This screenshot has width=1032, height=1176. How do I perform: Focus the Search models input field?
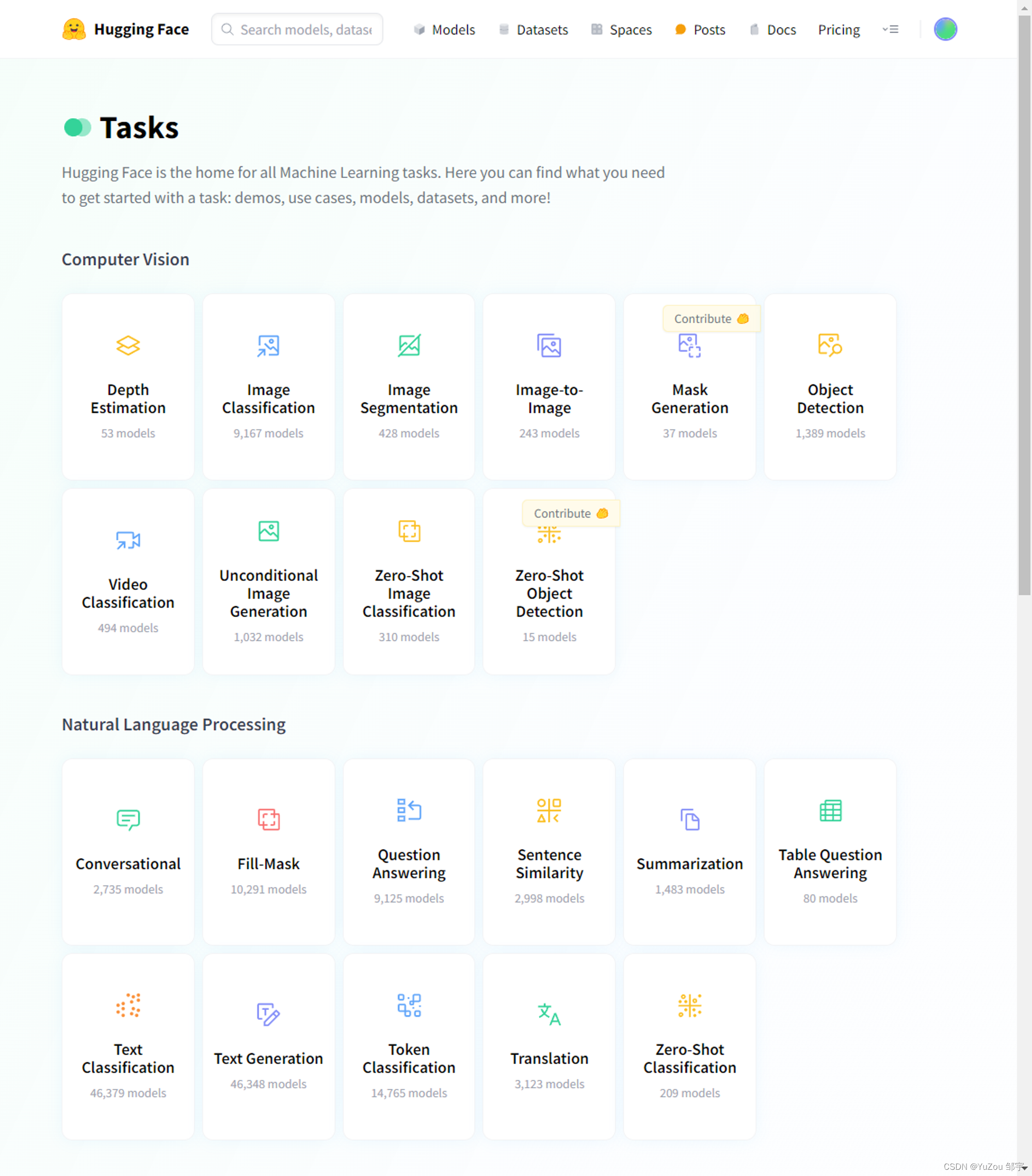click(x=305, y=30)
